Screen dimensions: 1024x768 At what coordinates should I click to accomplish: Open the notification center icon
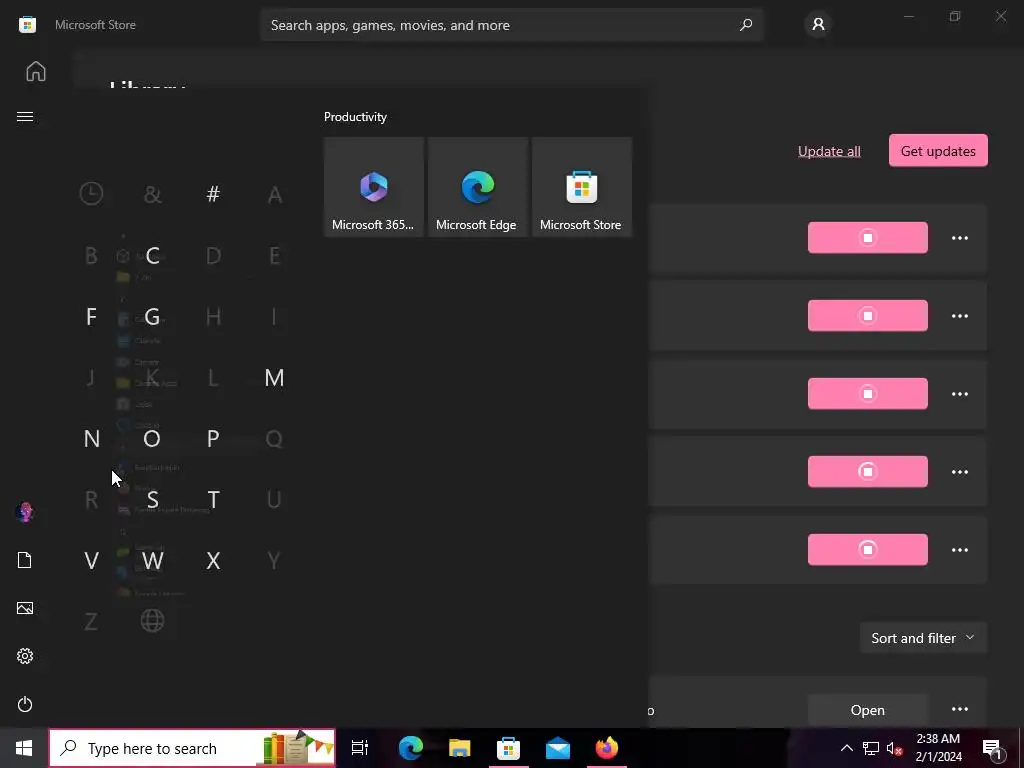pos(993,748)
